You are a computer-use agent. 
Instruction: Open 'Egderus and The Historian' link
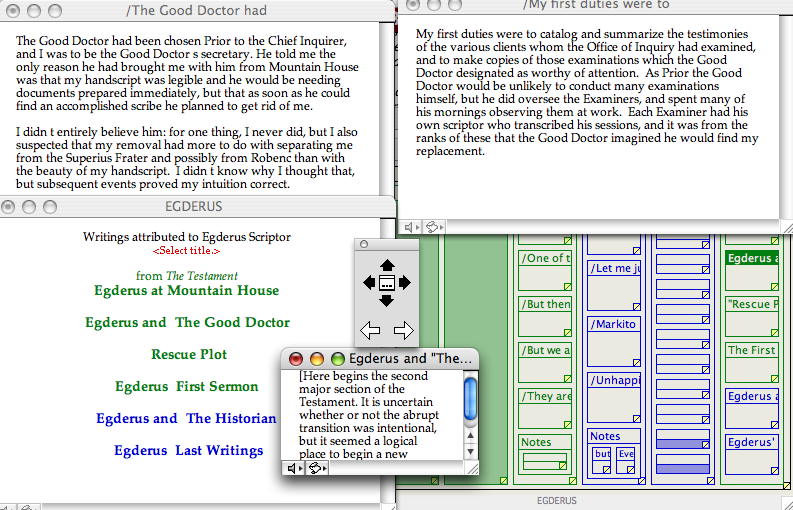coord(187,418)
